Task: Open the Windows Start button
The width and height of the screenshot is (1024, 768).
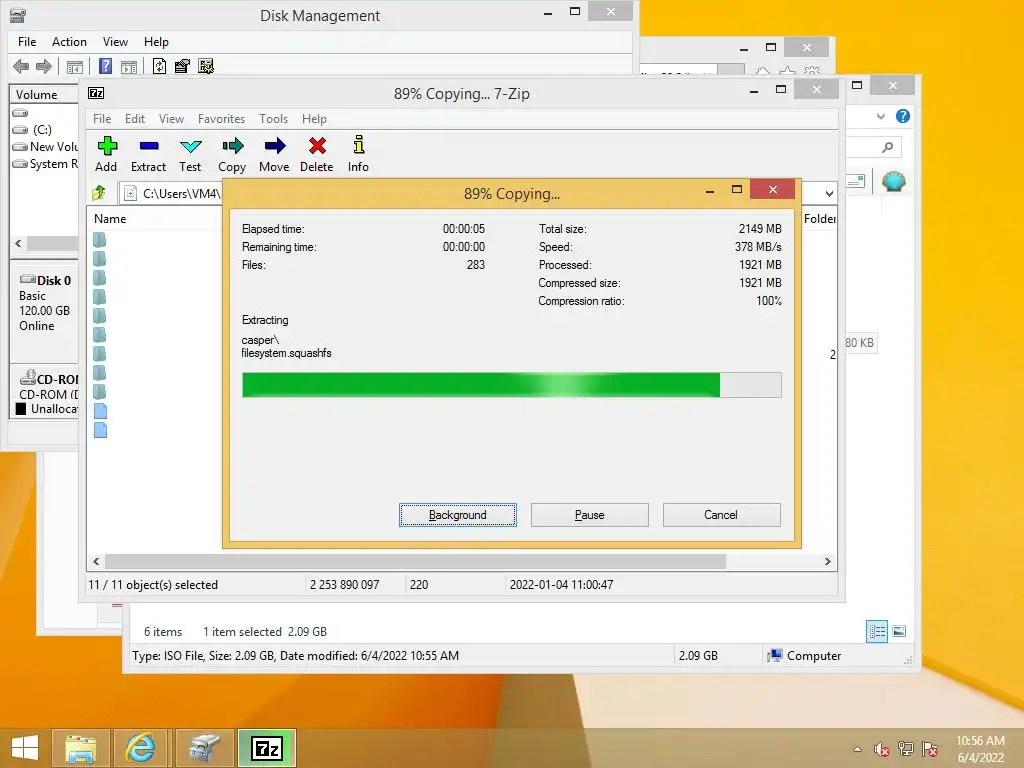Action: [x=25, y=748]
